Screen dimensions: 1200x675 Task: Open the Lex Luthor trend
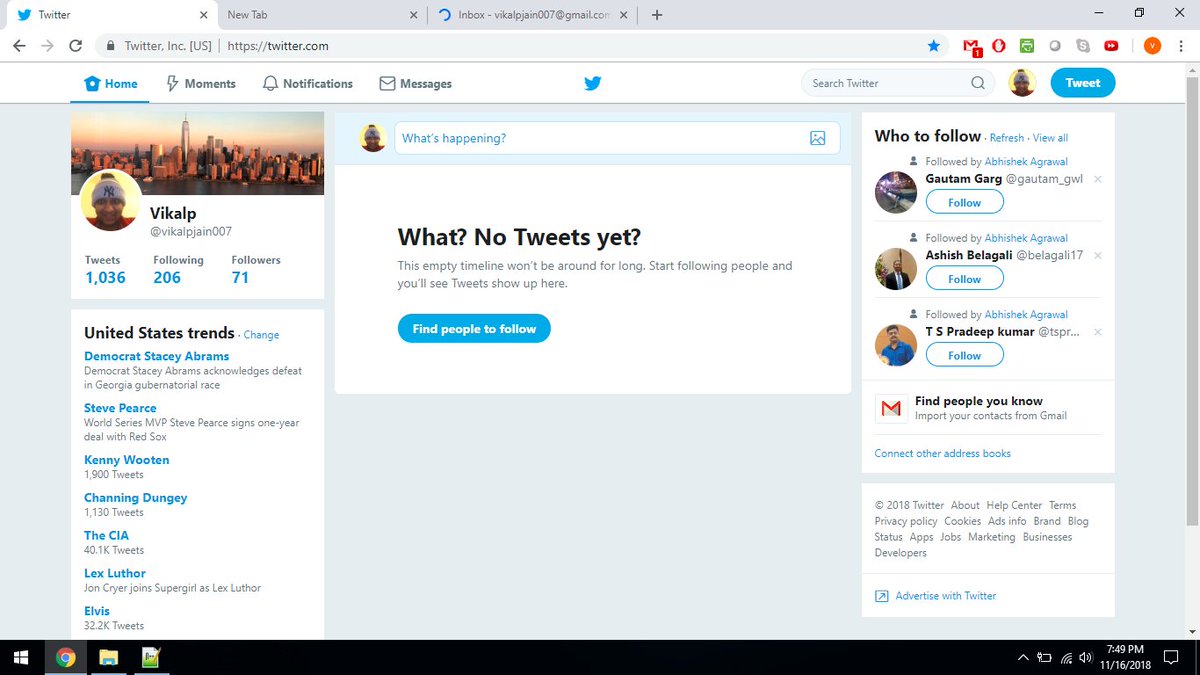pyautogui.click(x=115, y=574)
